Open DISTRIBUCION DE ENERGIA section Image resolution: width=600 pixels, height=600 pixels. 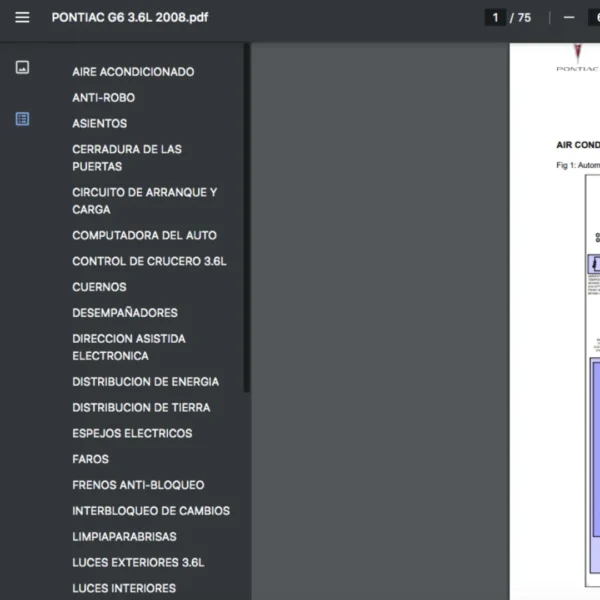pyautogui.click(x=145, y=382)
